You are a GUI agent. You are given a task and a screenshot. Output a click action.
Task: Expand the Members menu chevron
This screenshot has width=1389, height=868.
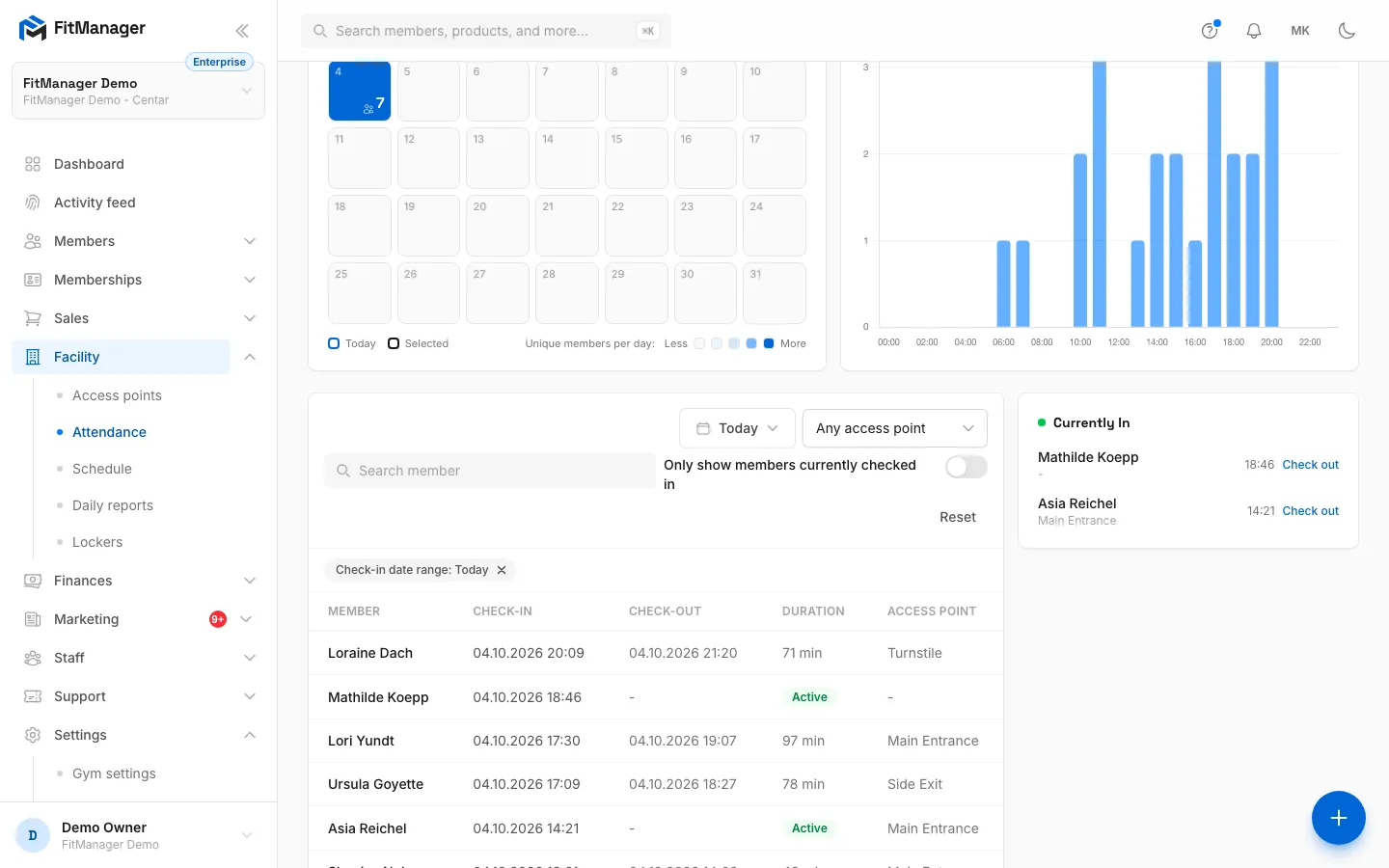coord(250,241)
